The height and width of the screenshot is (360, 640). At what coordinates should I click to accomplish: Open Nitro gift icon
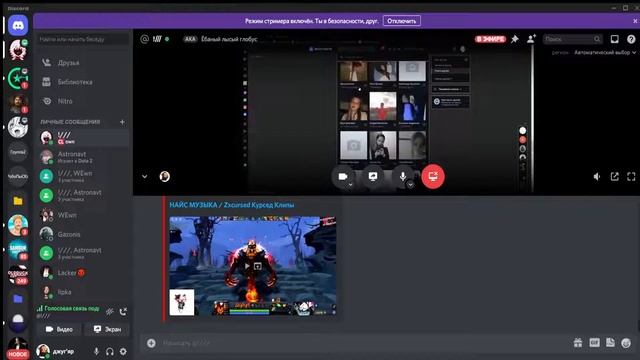(578, 343)
